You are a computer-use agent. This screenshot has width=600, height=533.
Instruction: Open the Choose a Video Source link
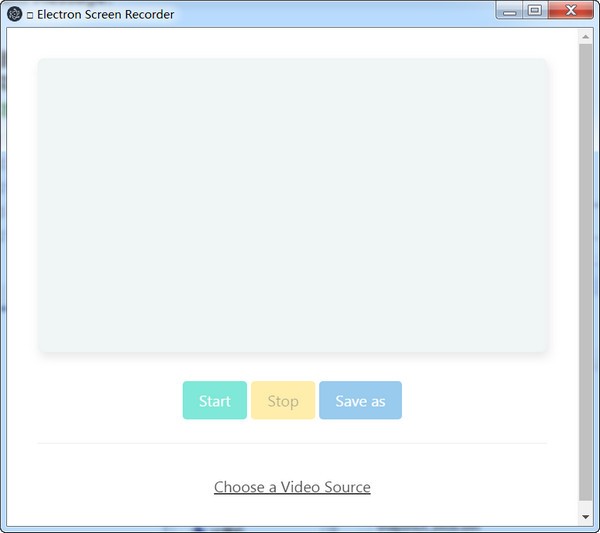click(292, 487)
